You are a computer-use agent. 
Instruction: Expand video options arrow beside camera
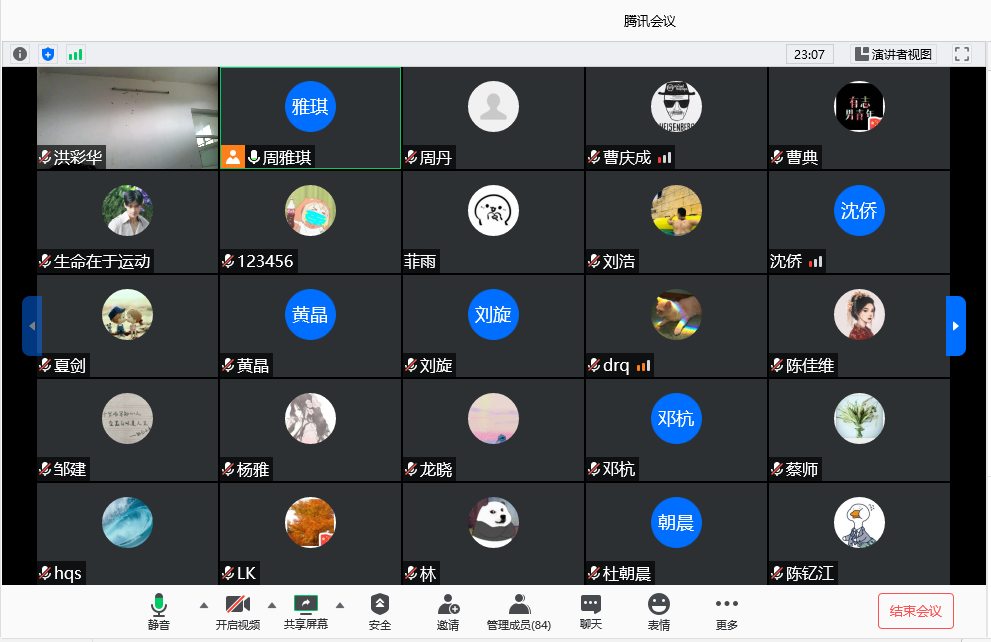[272, 605]
